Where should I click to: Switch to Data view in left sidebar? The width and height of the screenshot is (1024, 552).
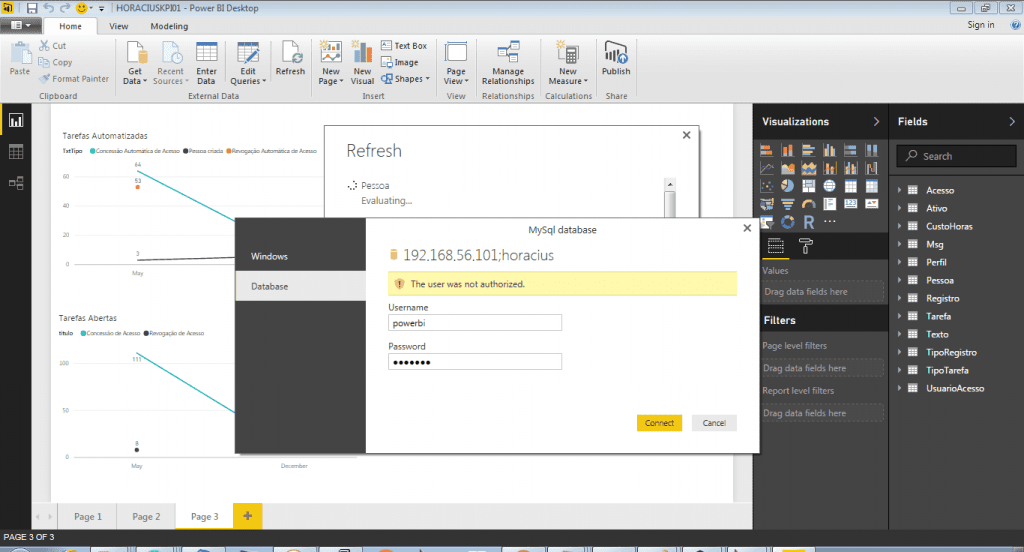coord(16,152)
